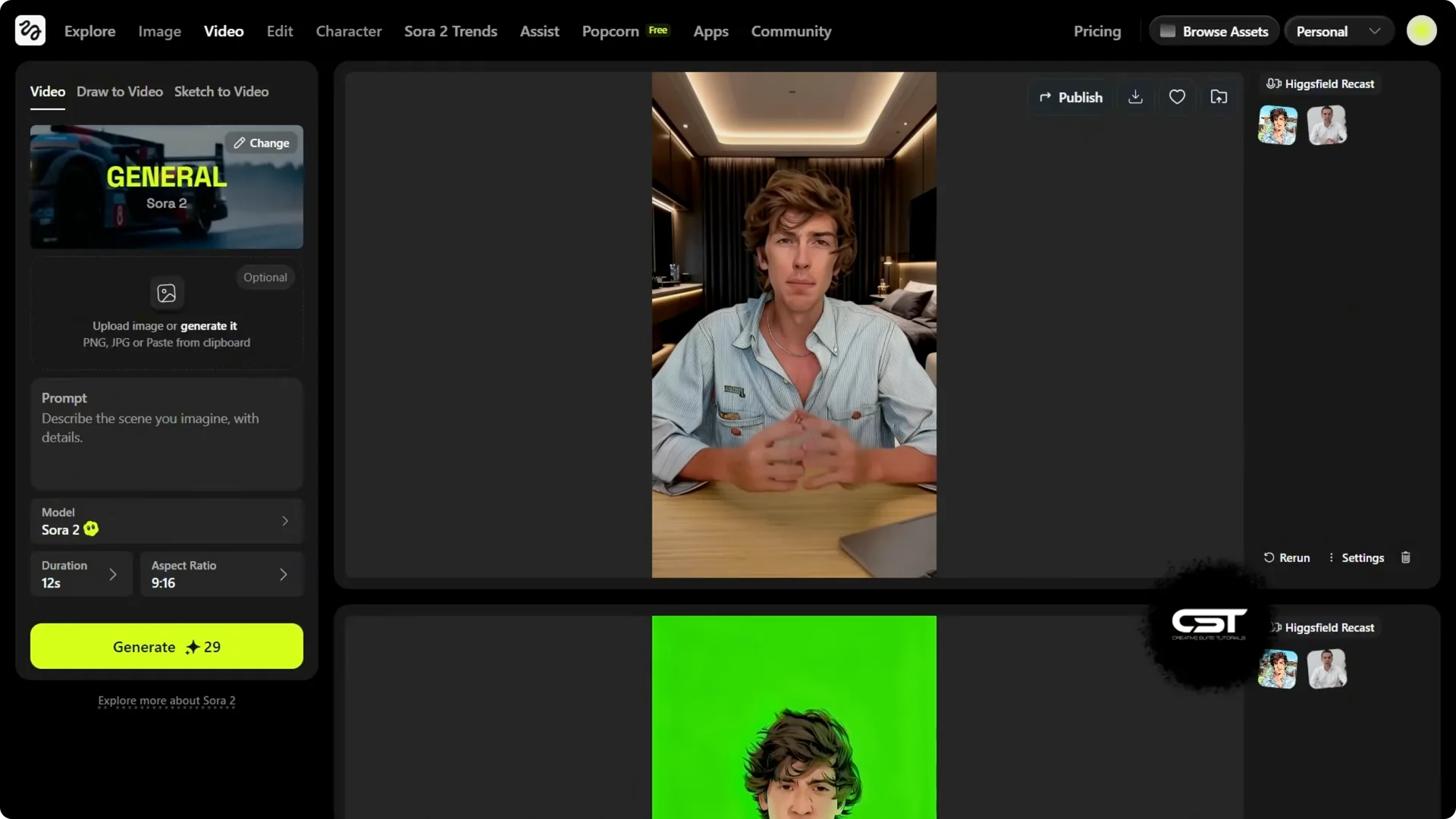Click the Higgsfield logo in the top left

tap(30, 30)
